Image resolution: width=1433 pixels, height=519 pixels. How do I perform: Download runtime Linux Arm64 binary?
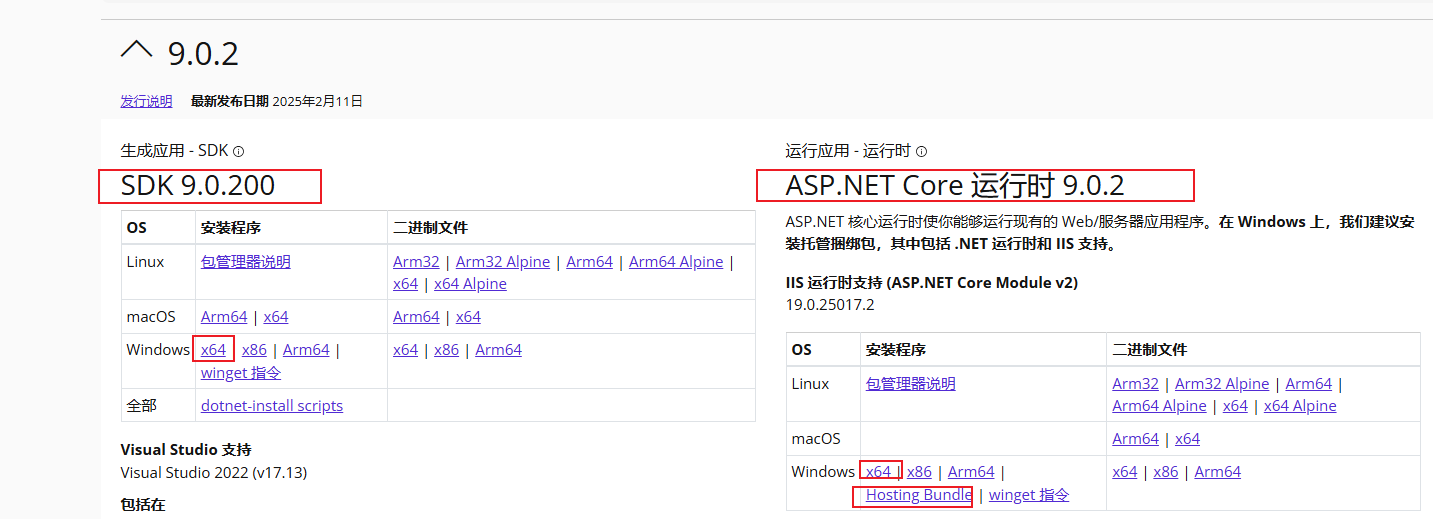click(1309, 383)
